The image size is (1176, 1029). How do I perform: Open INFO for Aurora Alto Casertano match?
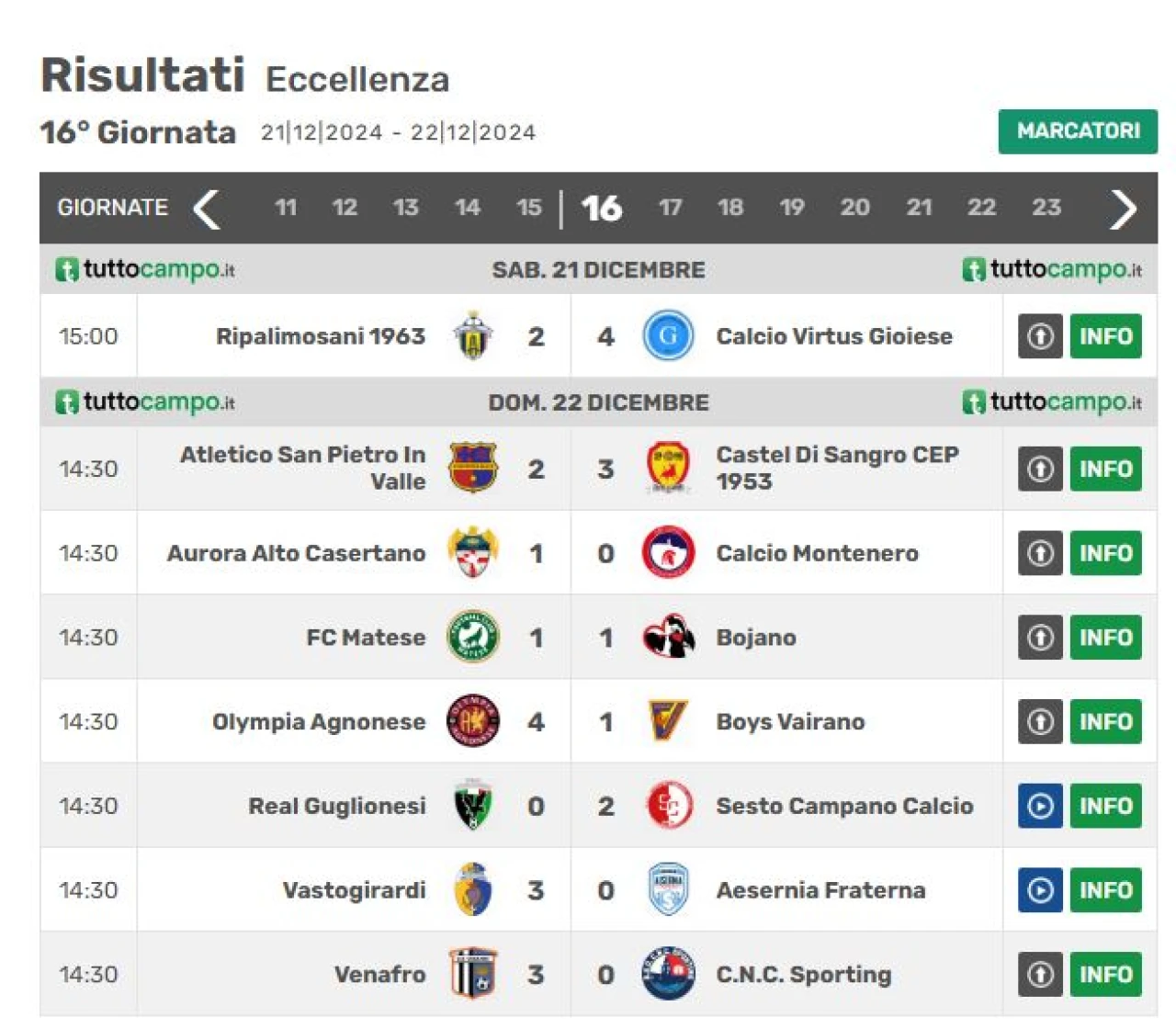[1105, 553]
